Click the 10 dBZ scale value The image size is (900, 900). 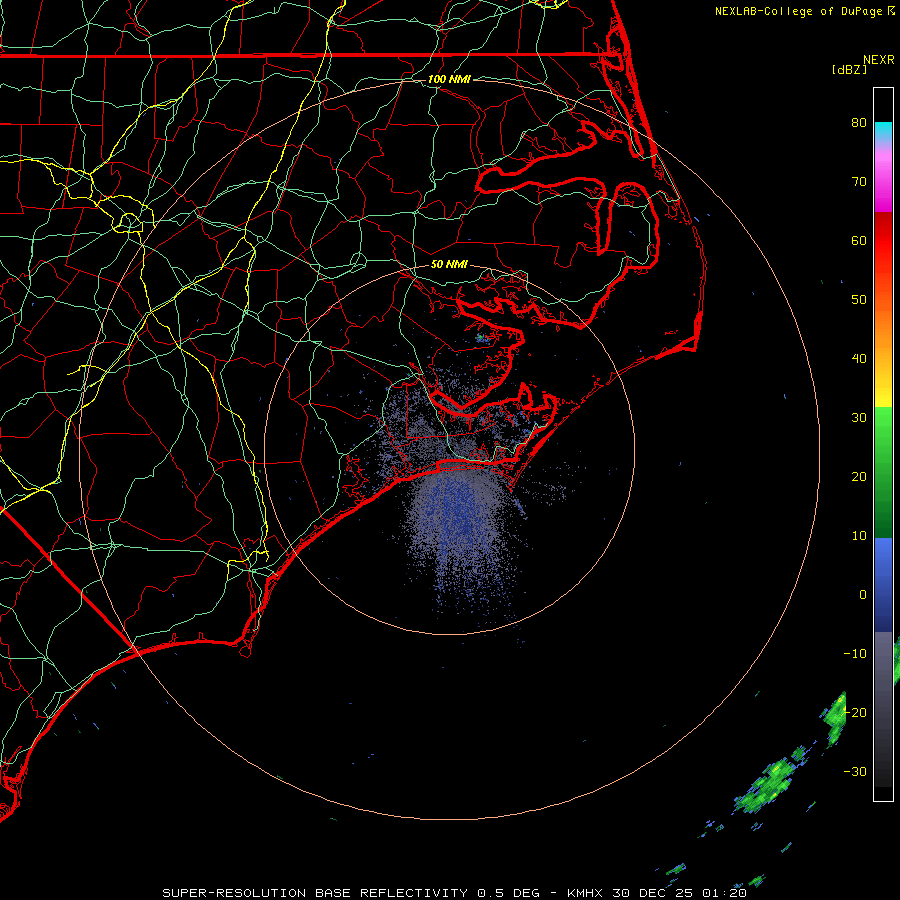point(859,536)
